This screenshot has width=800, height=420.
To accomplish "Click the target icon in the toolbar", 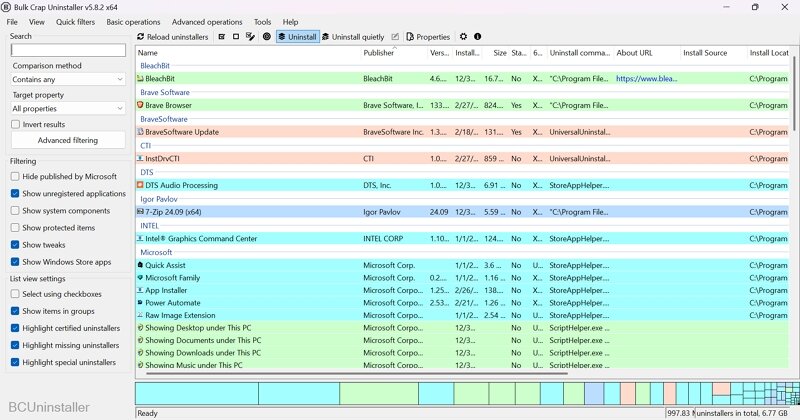I will click(266, 37).
